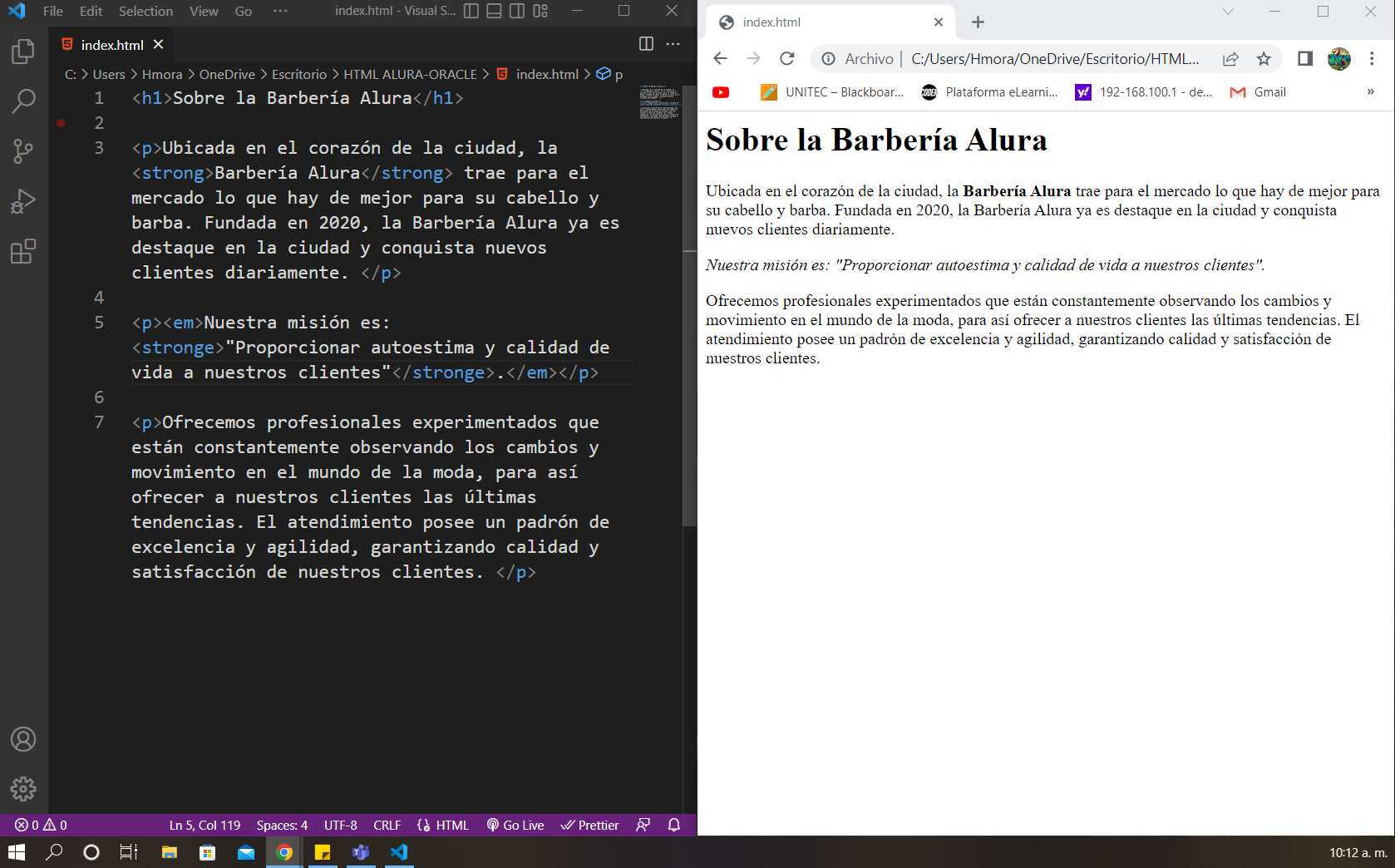1395x868 pixels.
Task: Click the Escritorio breadcrumb segment
Action: [x=299, y=74]
